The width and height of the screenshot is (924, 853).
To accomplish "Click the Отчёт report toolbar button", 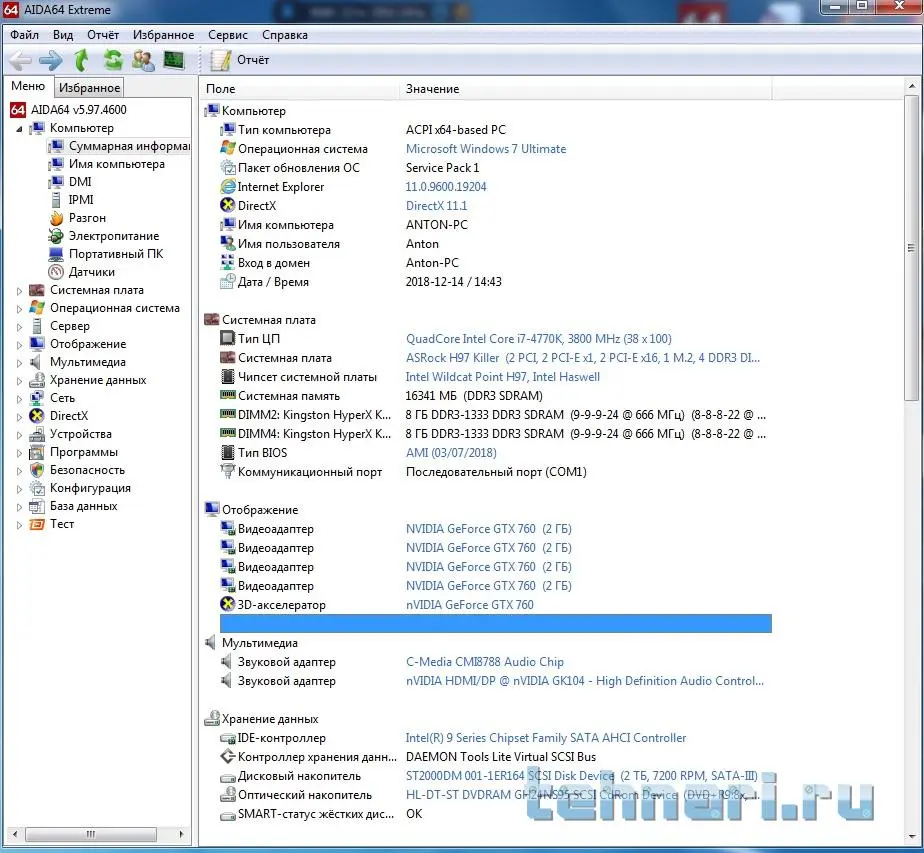I will point(241,60).
